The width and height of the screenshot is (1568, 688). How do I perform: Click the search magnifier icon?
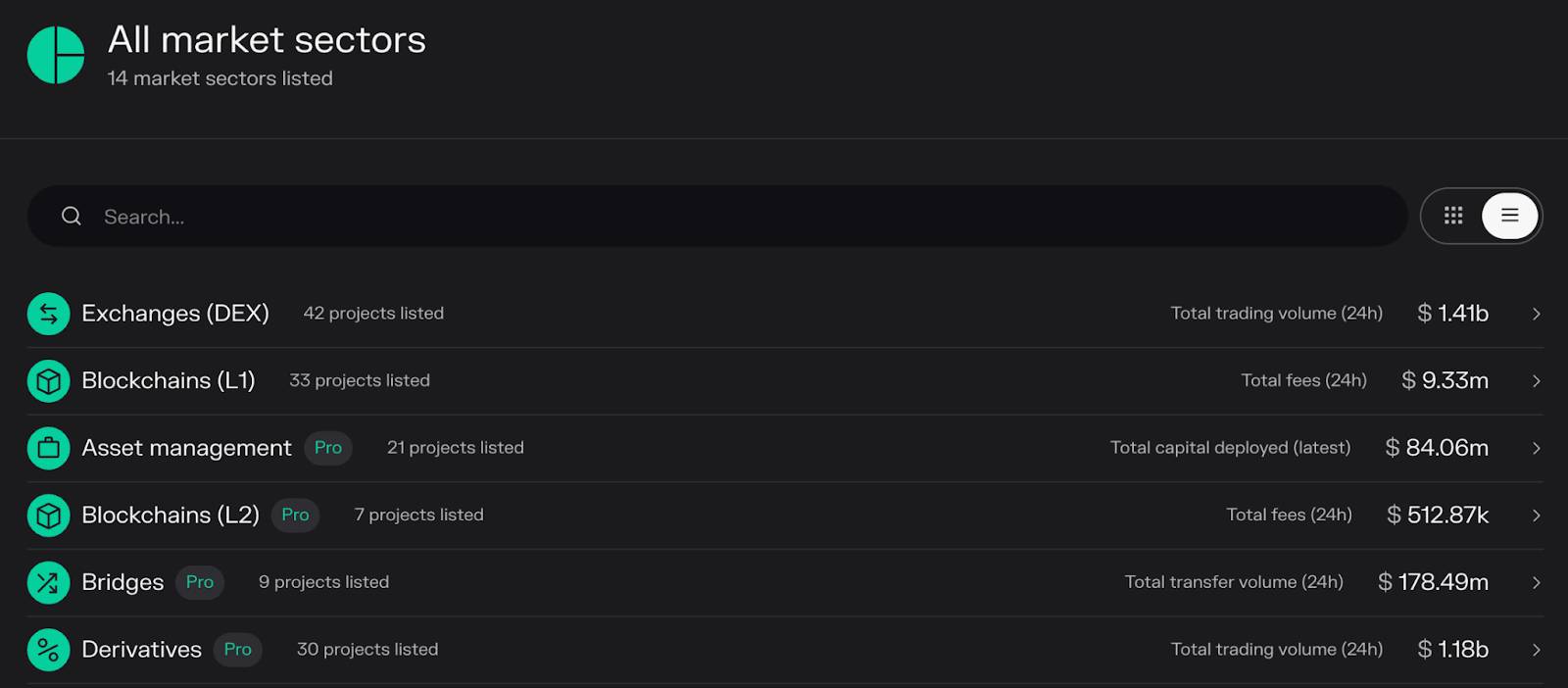(x=72, y=216)
